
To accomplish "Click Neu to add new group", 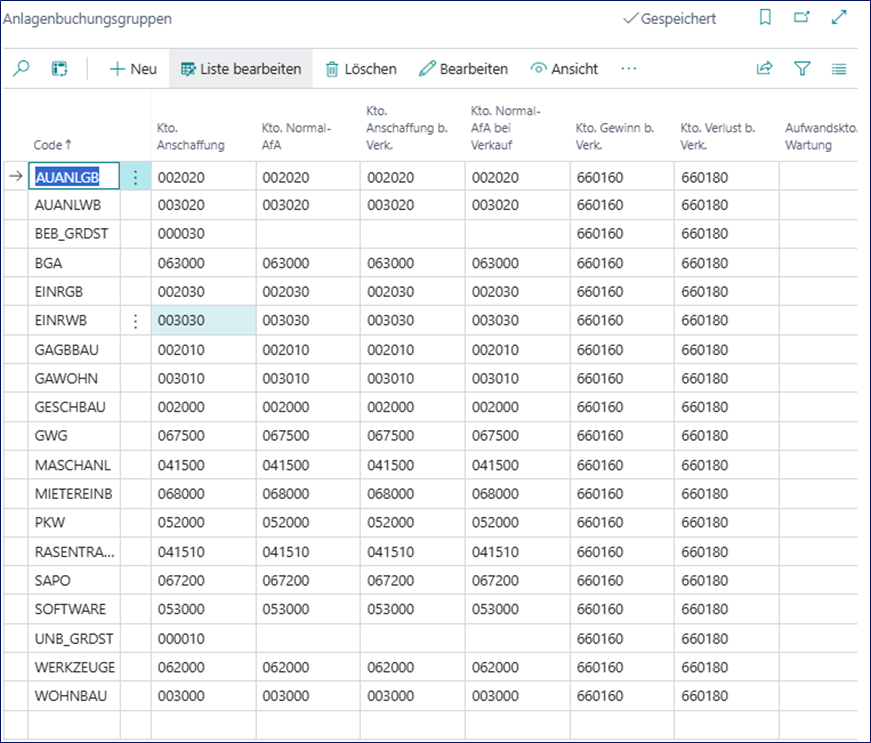I will (133, 69).
